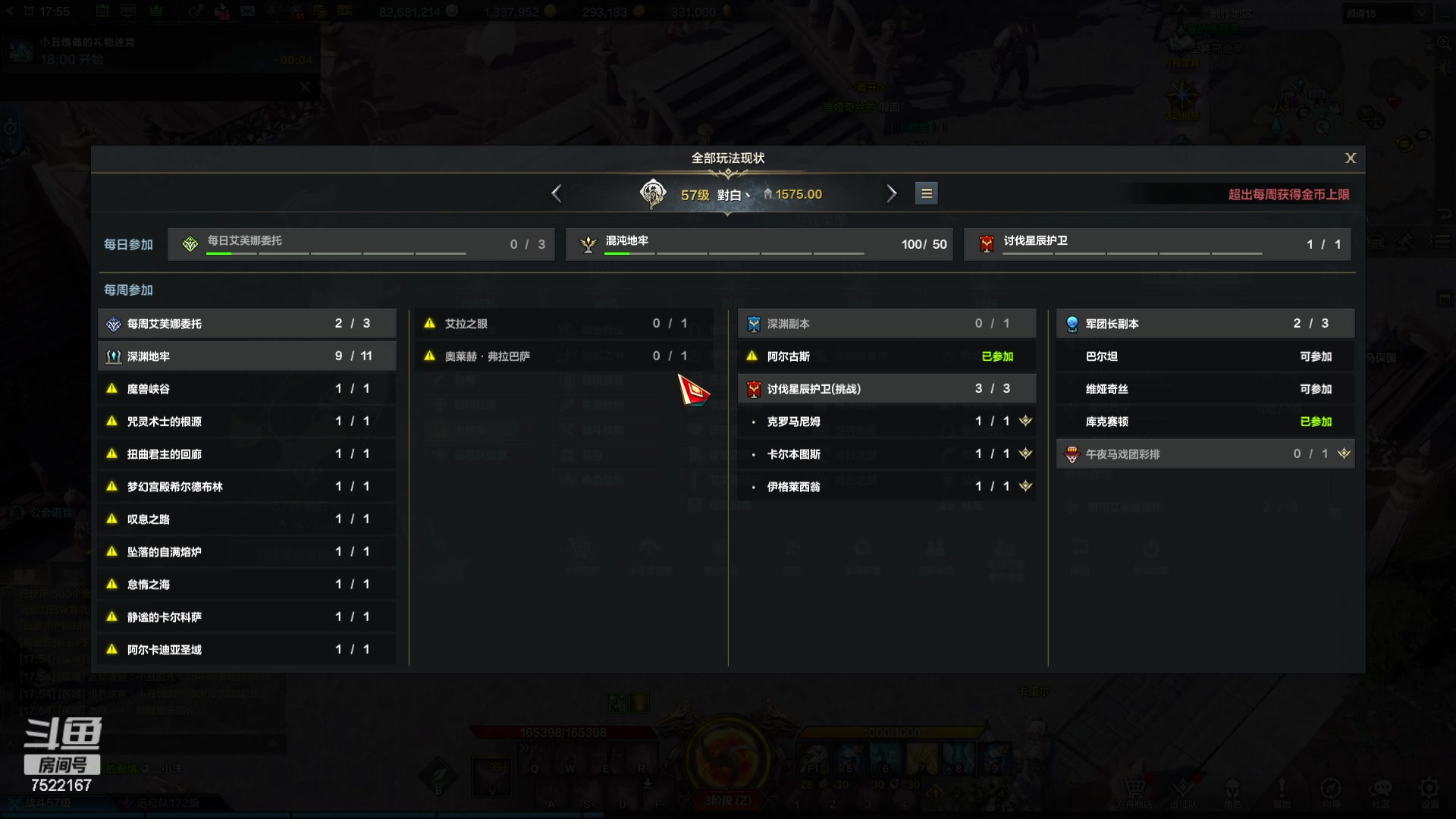Click the 讨伐星辰护卫 daily icon
The width and height of the screenshot is (1456, 819).
point(987,244)
